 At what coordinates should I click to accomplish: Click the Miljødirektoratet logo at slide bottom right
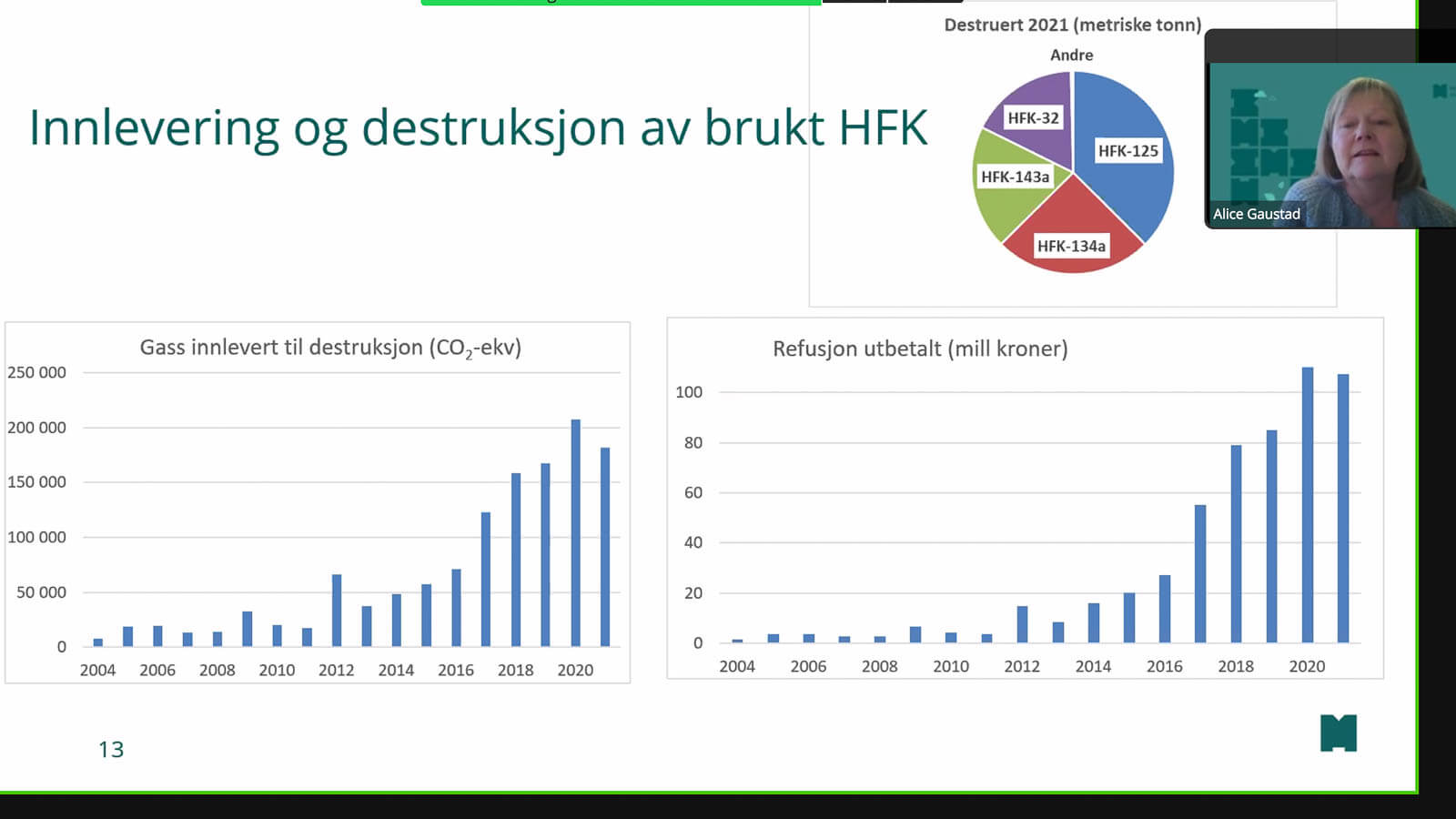pos(1338,733)
